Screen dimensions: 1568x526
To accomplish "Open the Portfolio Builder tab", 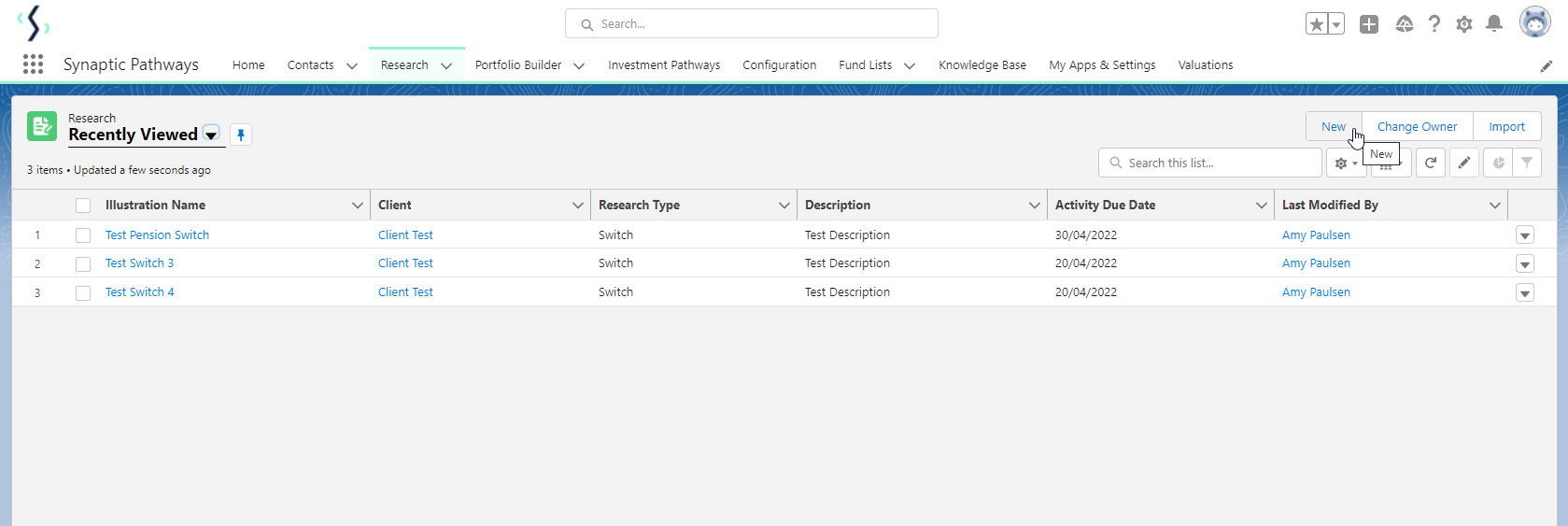I will click(518, 65).
